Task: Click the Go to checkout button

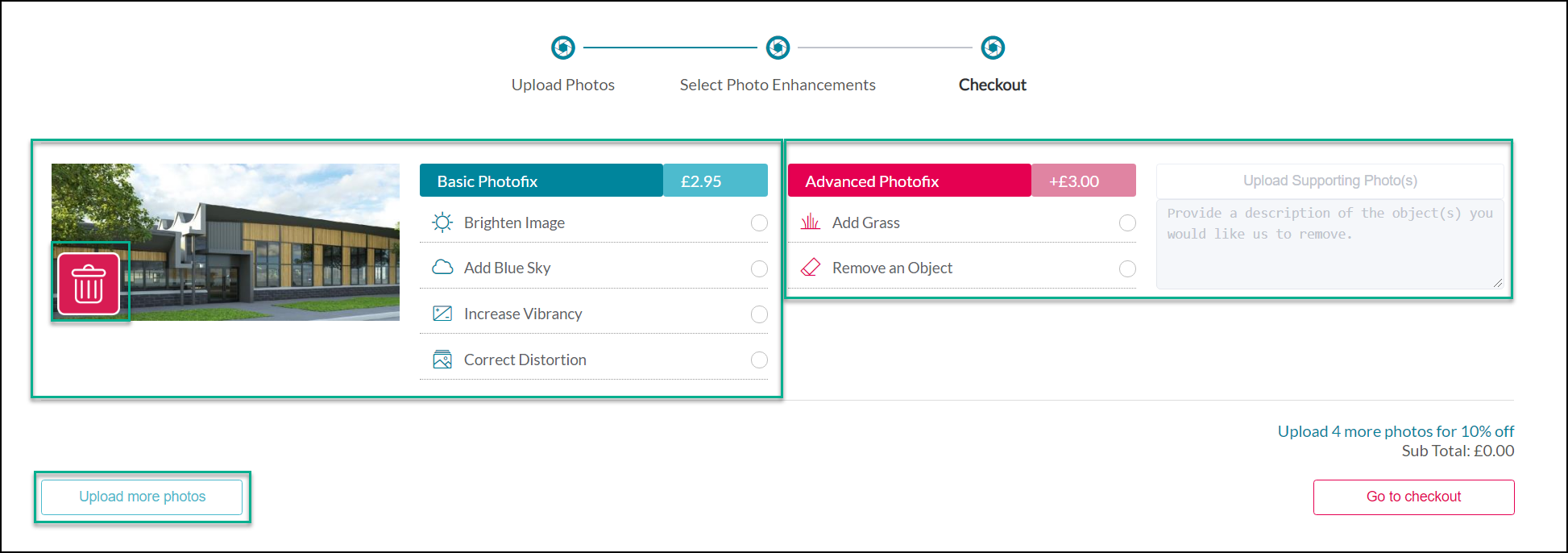Action: (x=1413, y=497)
